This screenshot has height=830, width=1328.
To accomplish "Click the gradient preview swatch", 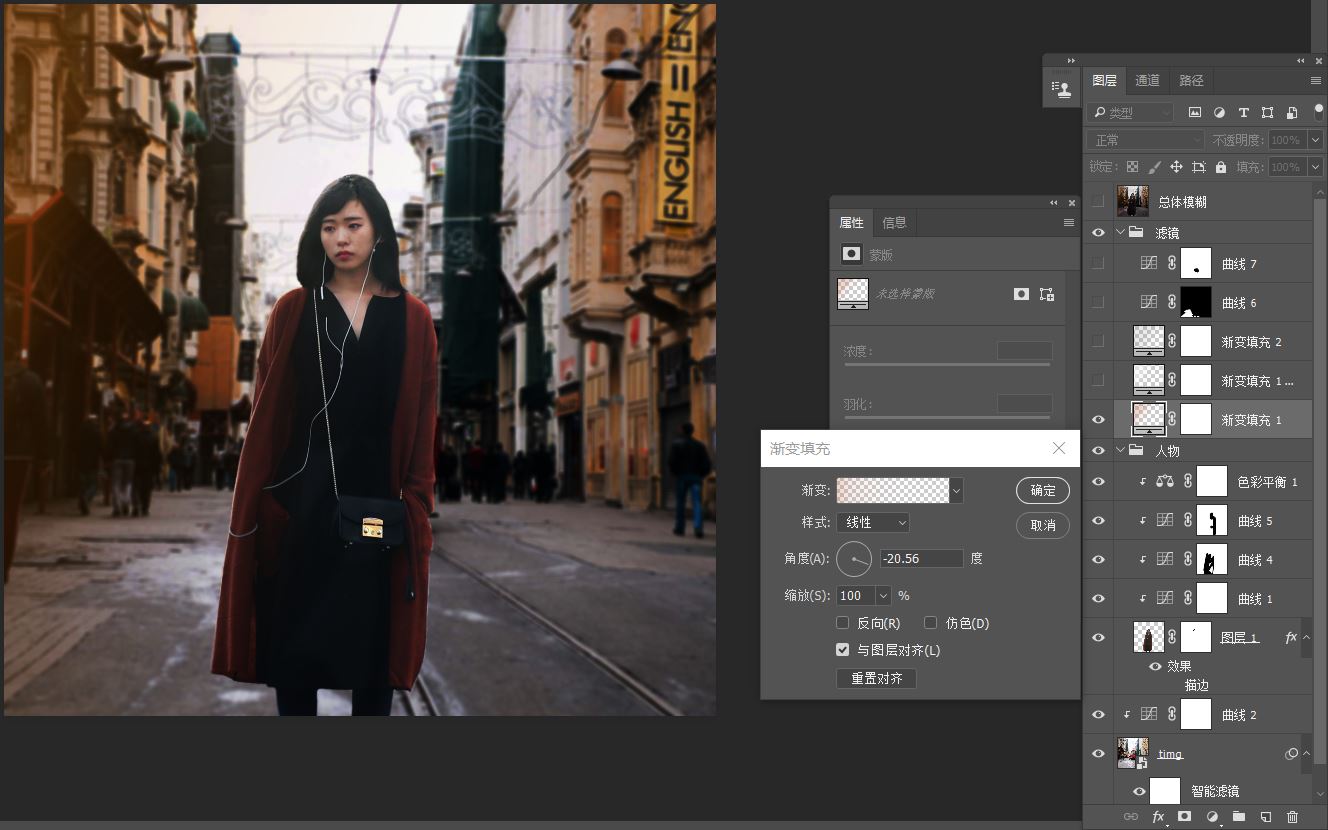I will [x=892, y=490].
